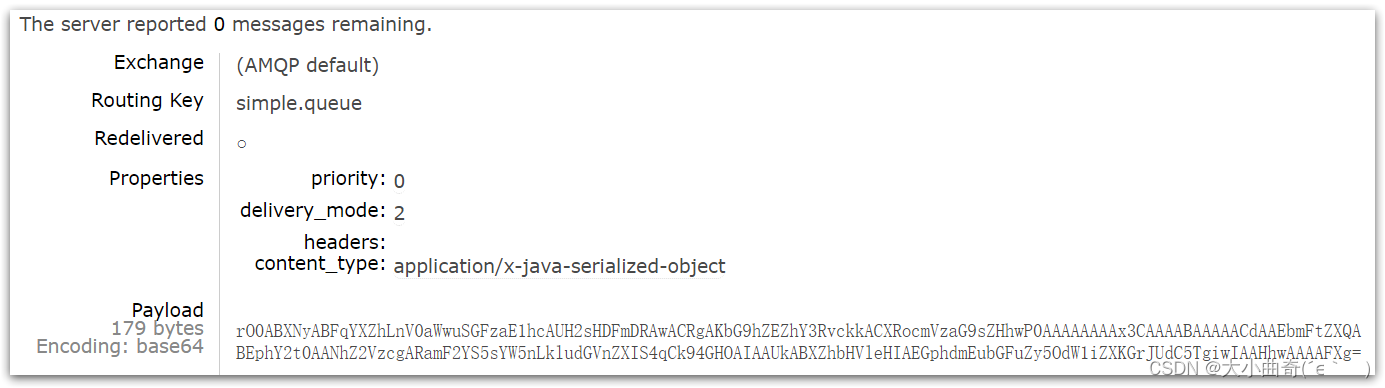Click the second line of base64 payload
Screen dimensions: 1385x388
798,353
